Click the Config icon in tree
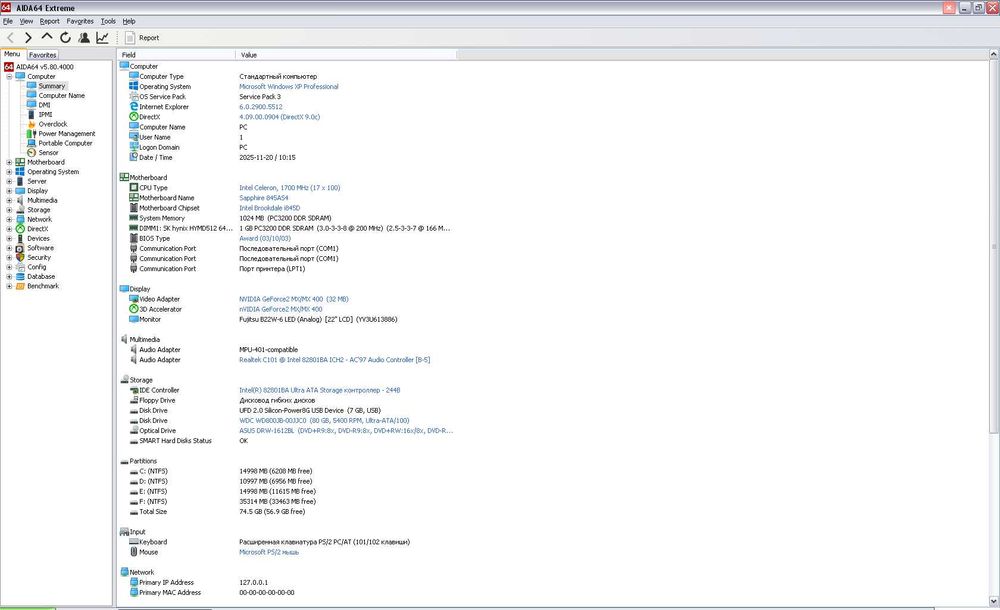Image resolution: width=1000 pixels, height=610 pixels. pos(20,267)
